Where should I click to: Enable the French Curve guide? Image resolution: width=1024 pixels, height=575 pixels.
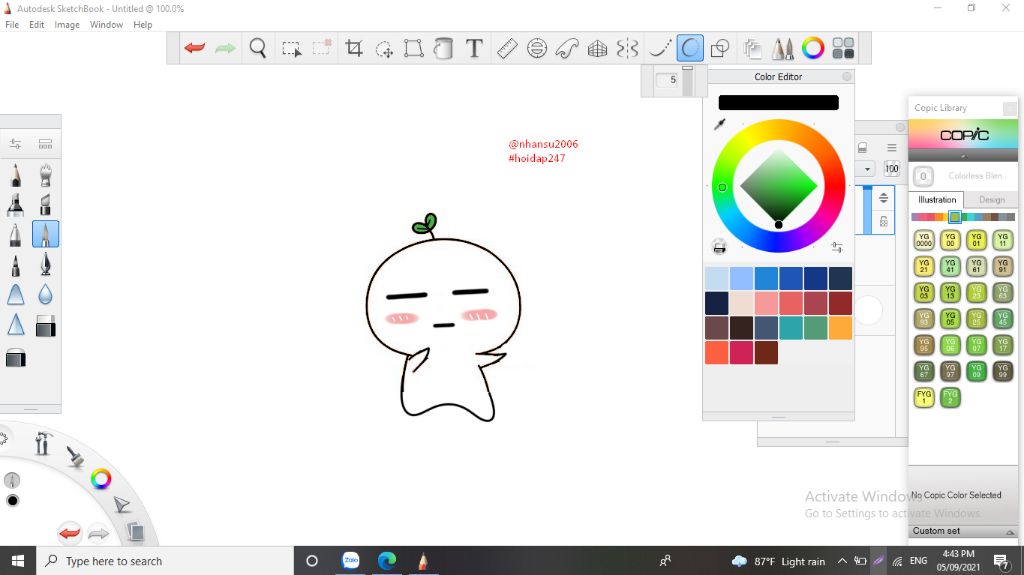click(x=567, y=48)
